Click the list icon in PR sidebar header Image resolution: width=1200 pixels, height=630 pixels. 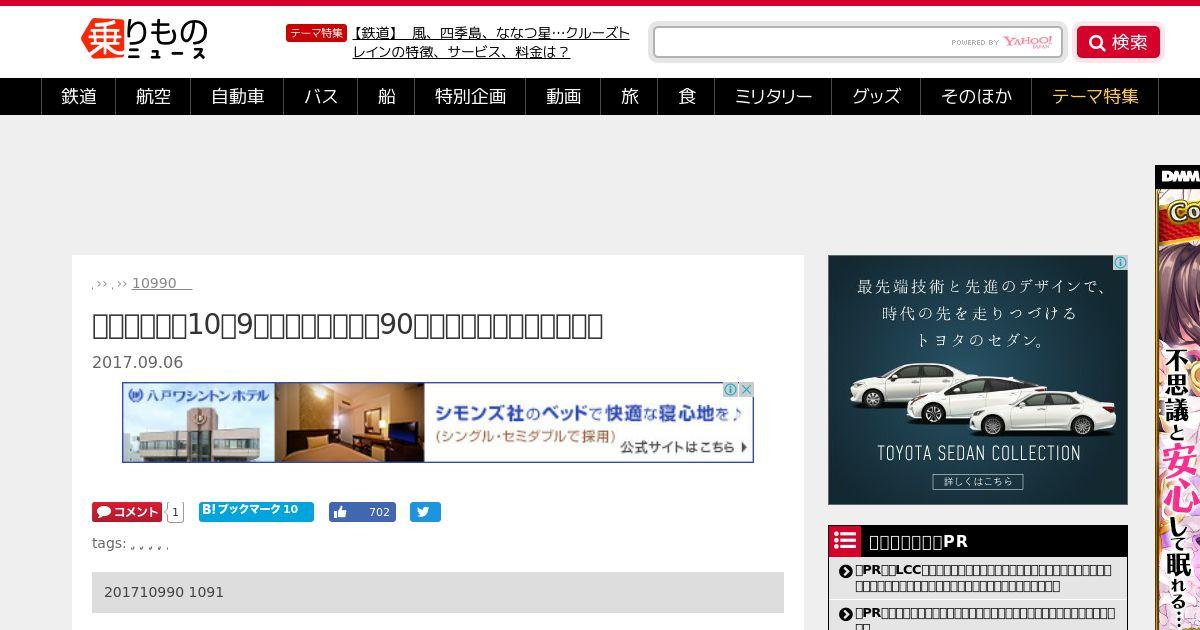(x=845, y=541)
